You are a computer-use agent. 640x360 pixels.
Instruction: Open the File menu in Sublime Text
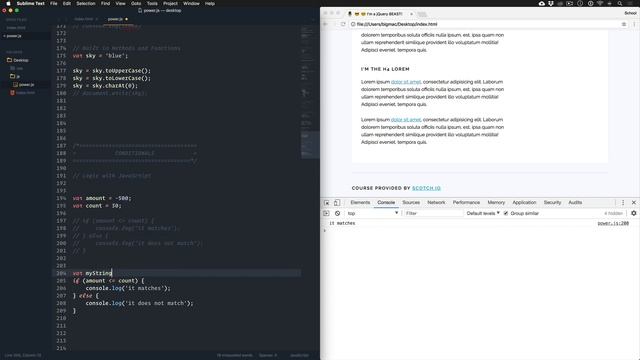(53, 3)
